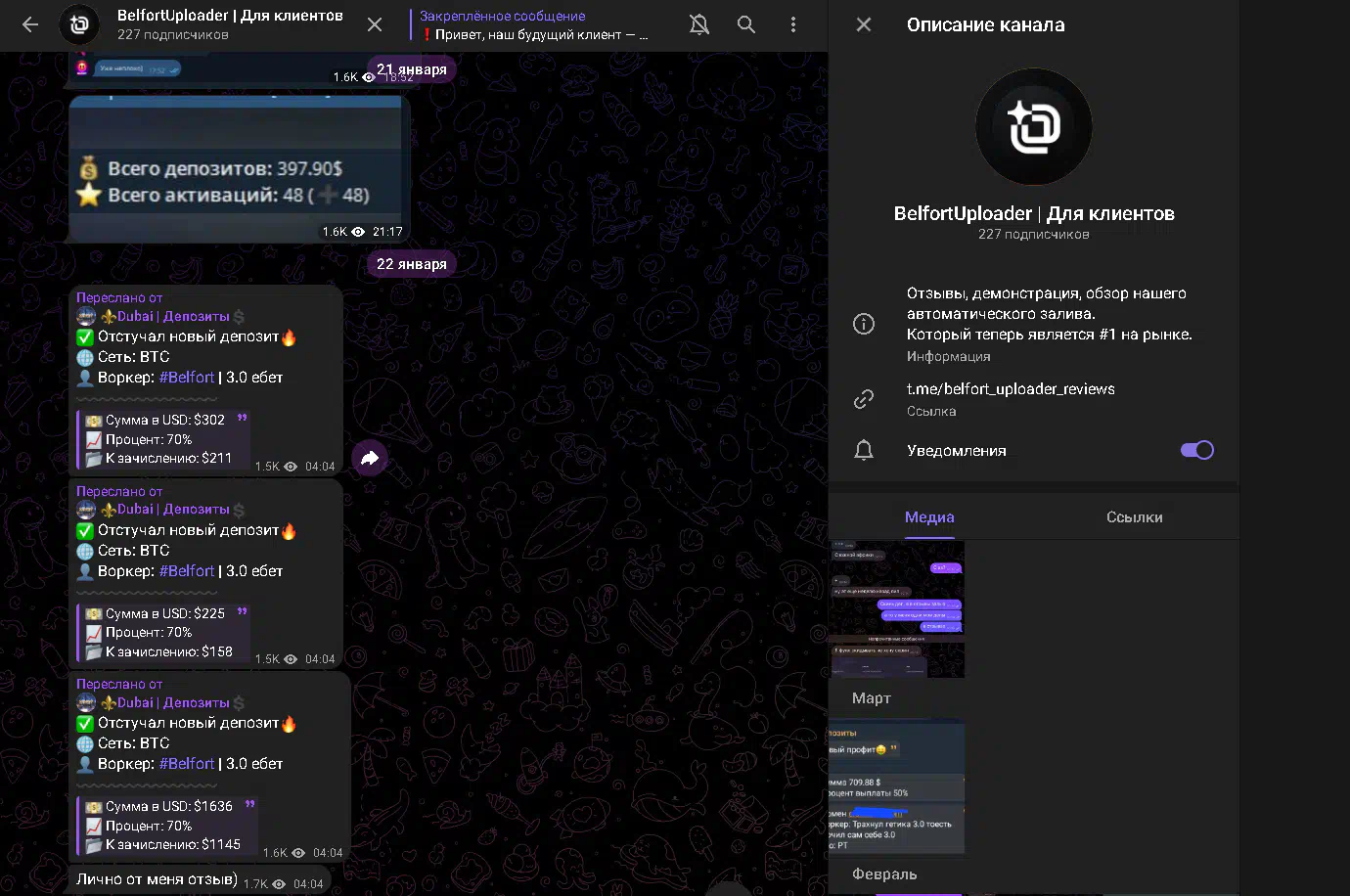The height and width of the screenshot is (896, 1350).
Task: Open the media thumbnail under Март
Action: pyautogui.click(x=896, y=785)
